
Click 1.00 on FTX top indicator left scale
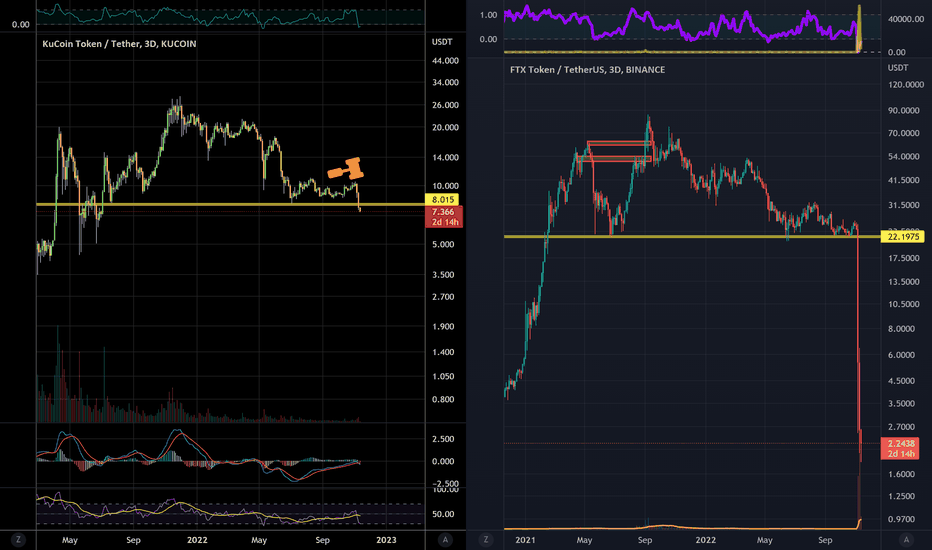(488, 15)
